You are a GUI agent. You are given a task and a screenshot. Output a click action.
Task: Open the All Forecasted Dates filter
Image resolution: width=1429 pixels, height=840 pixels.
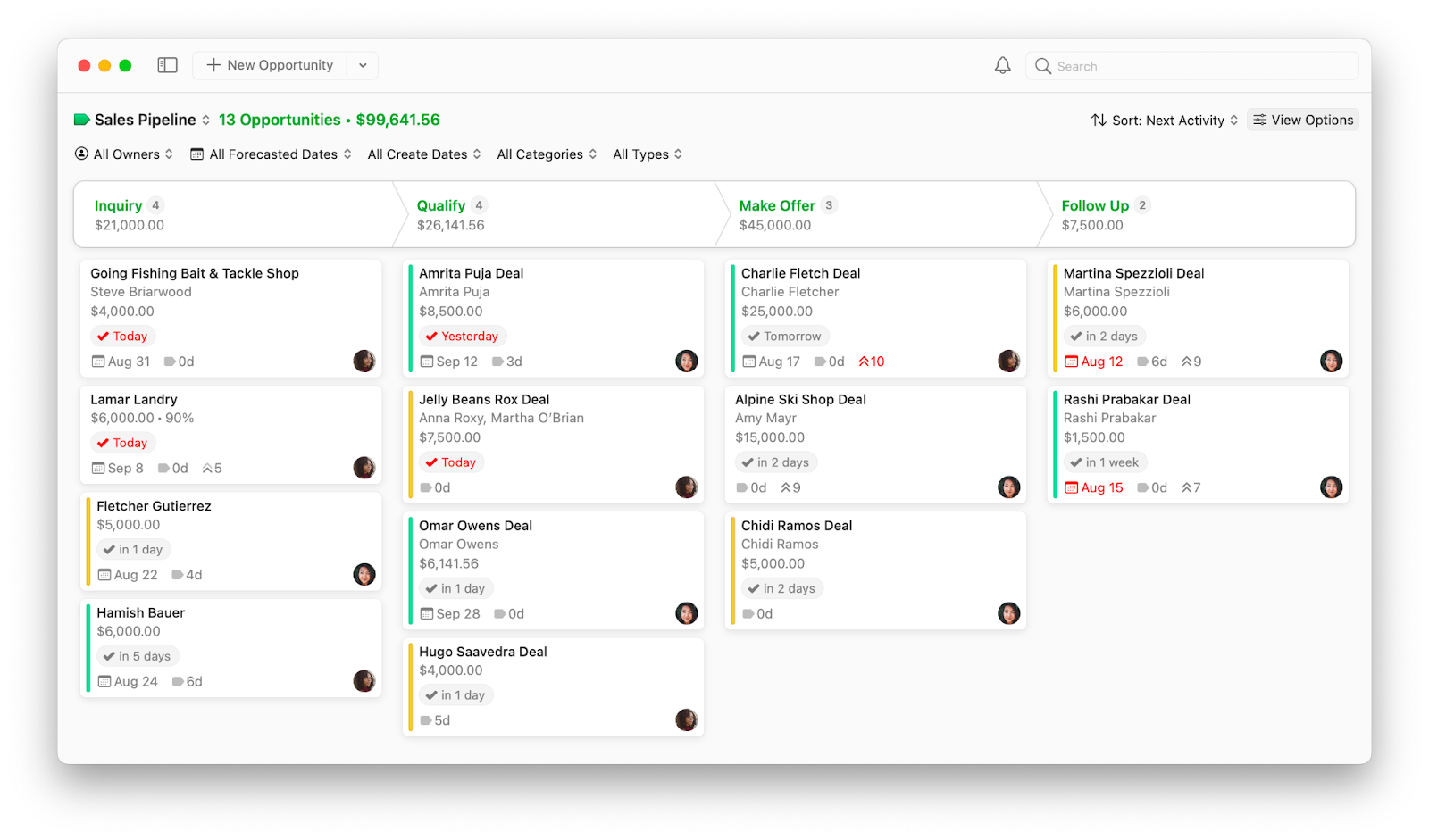[x=272, y=154]
